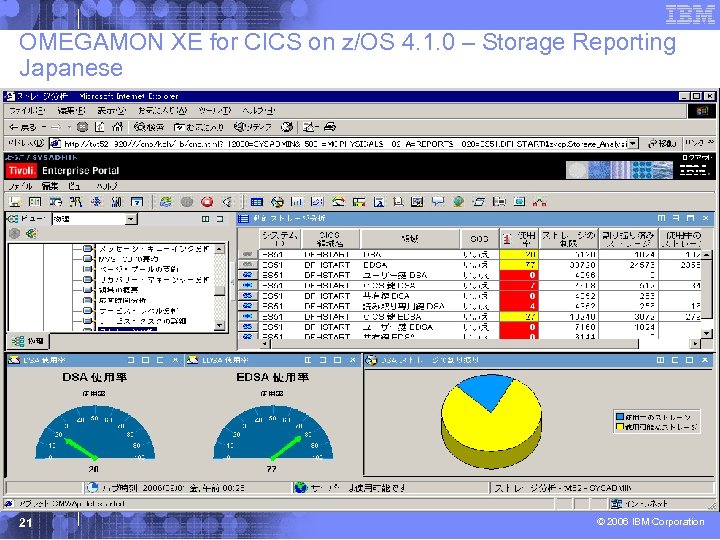Select the Bar chart view toolbar icon
720x540 pixels.
click(297, 202)
